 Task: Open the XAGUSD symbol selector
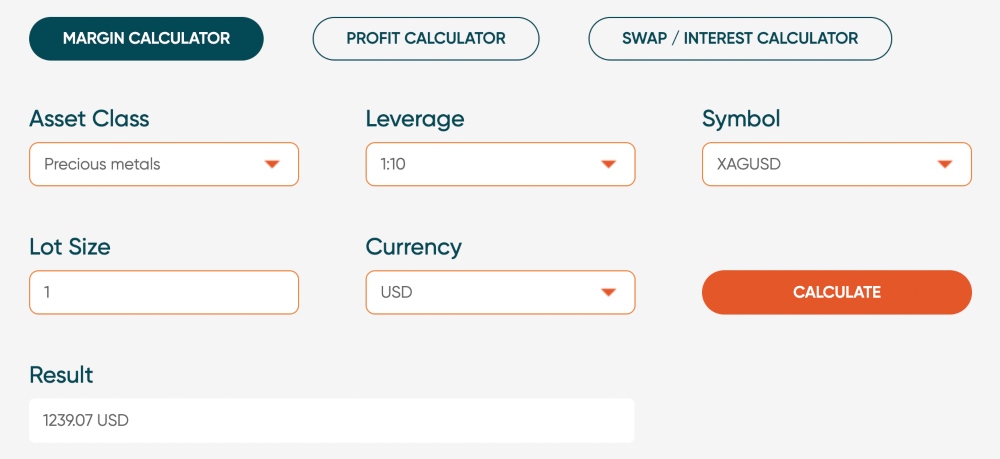[823, 164]
